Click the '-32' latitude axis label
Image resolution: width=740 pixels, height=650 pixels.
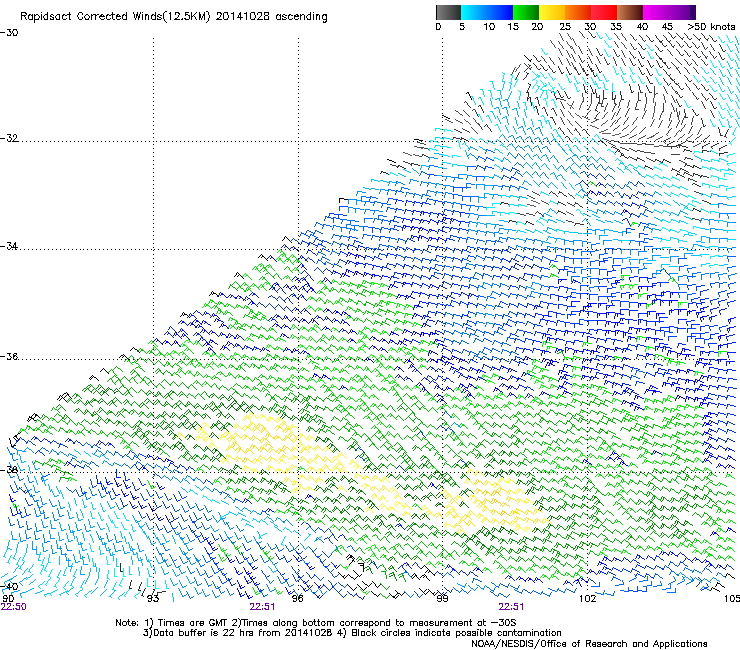(9, 138)
